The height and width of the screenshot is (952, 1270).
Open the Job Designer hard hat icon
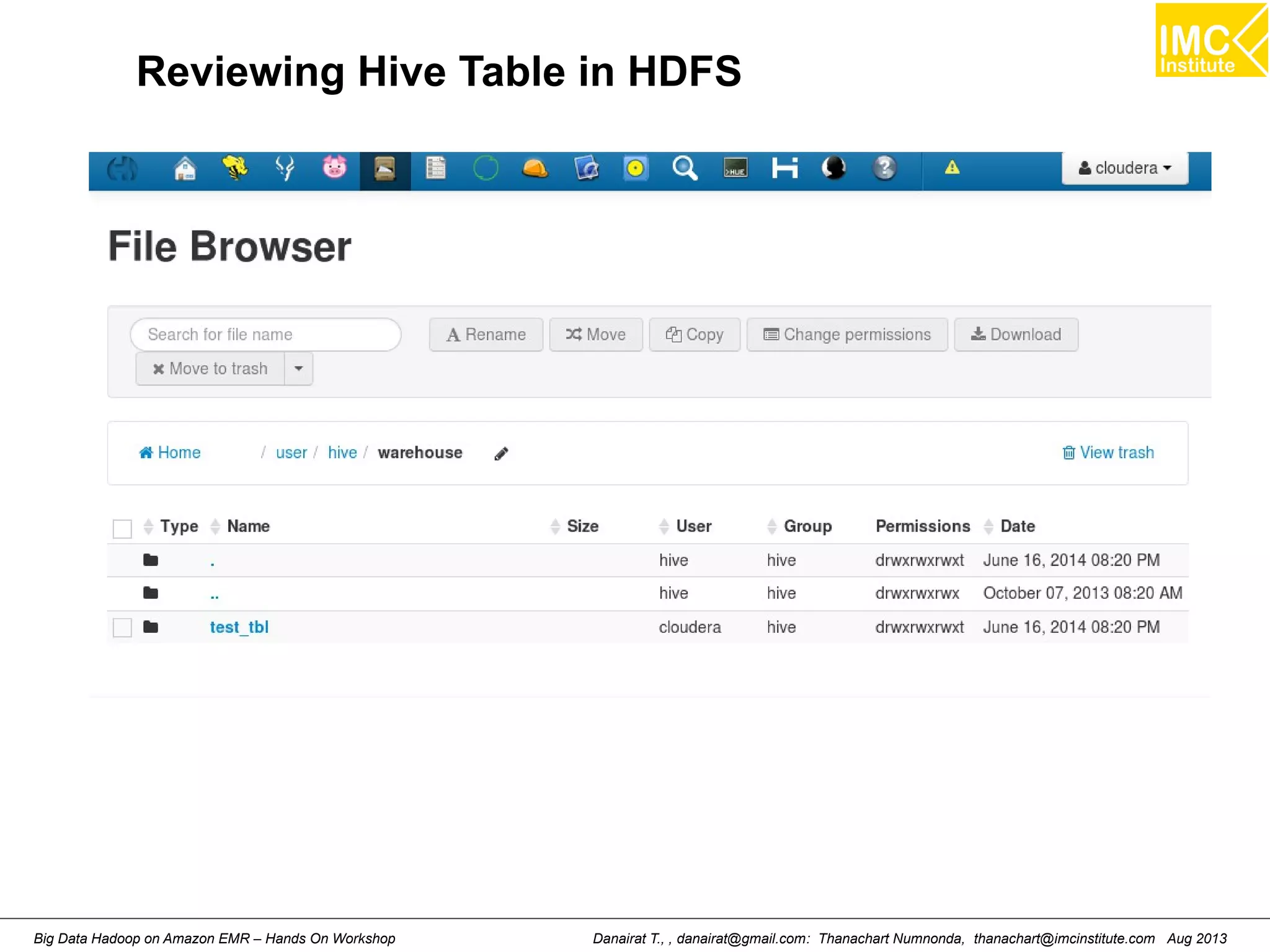click(x=535, y=168)
